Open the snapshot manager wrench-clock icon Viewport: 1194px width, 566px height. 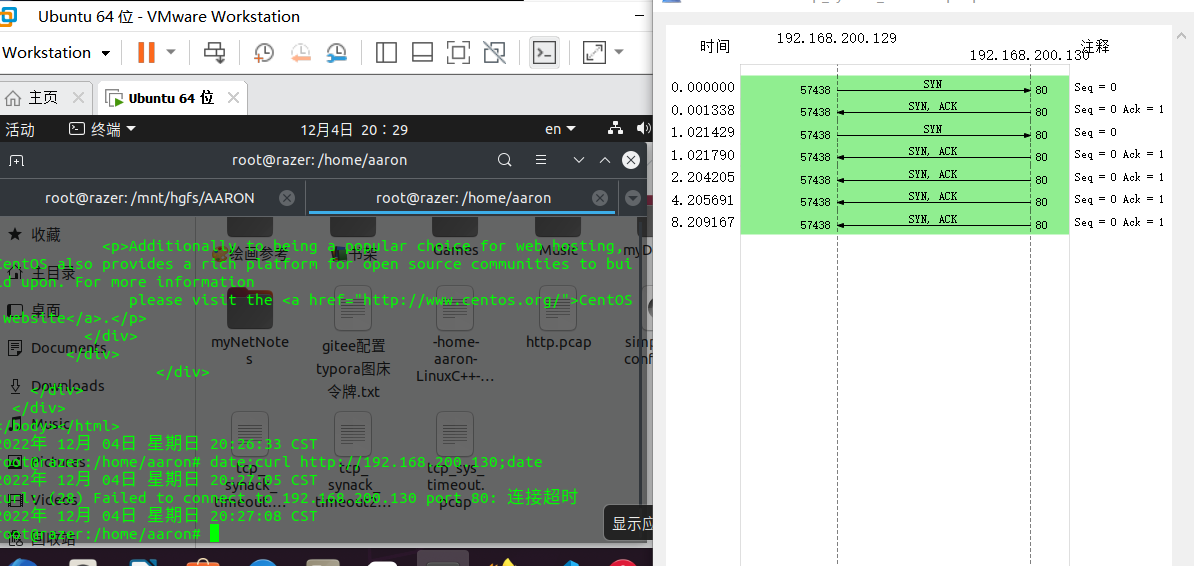[x=337, y=53]
